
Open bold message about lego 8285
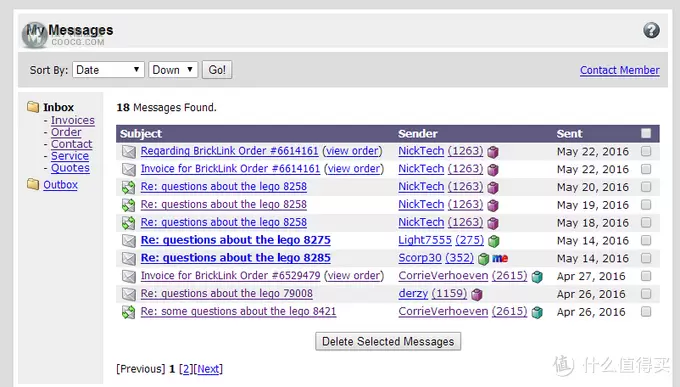point(235,258)
